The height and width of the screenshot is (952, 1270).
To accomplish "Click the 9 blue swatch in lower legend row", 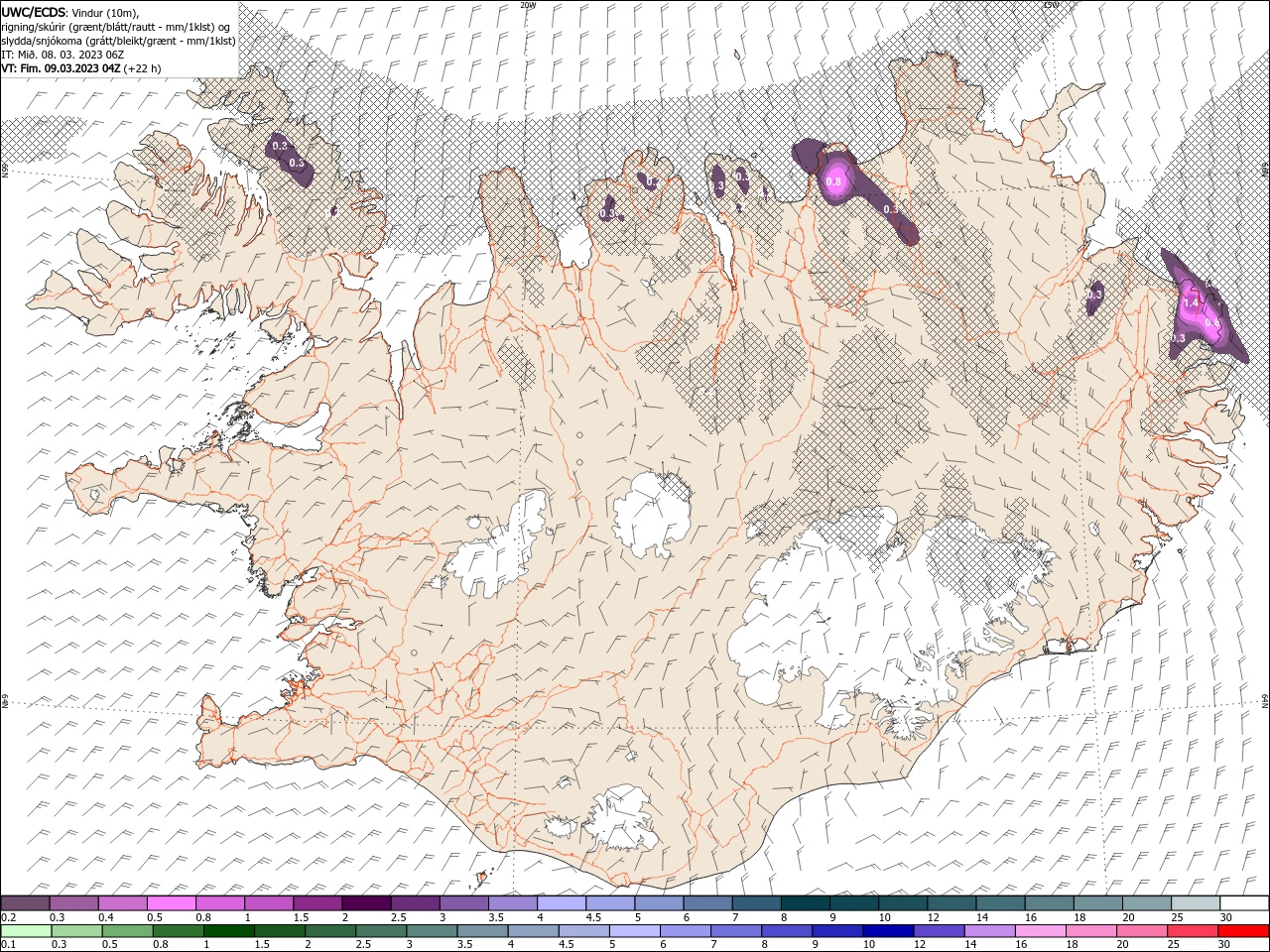I will coord(837,931).
